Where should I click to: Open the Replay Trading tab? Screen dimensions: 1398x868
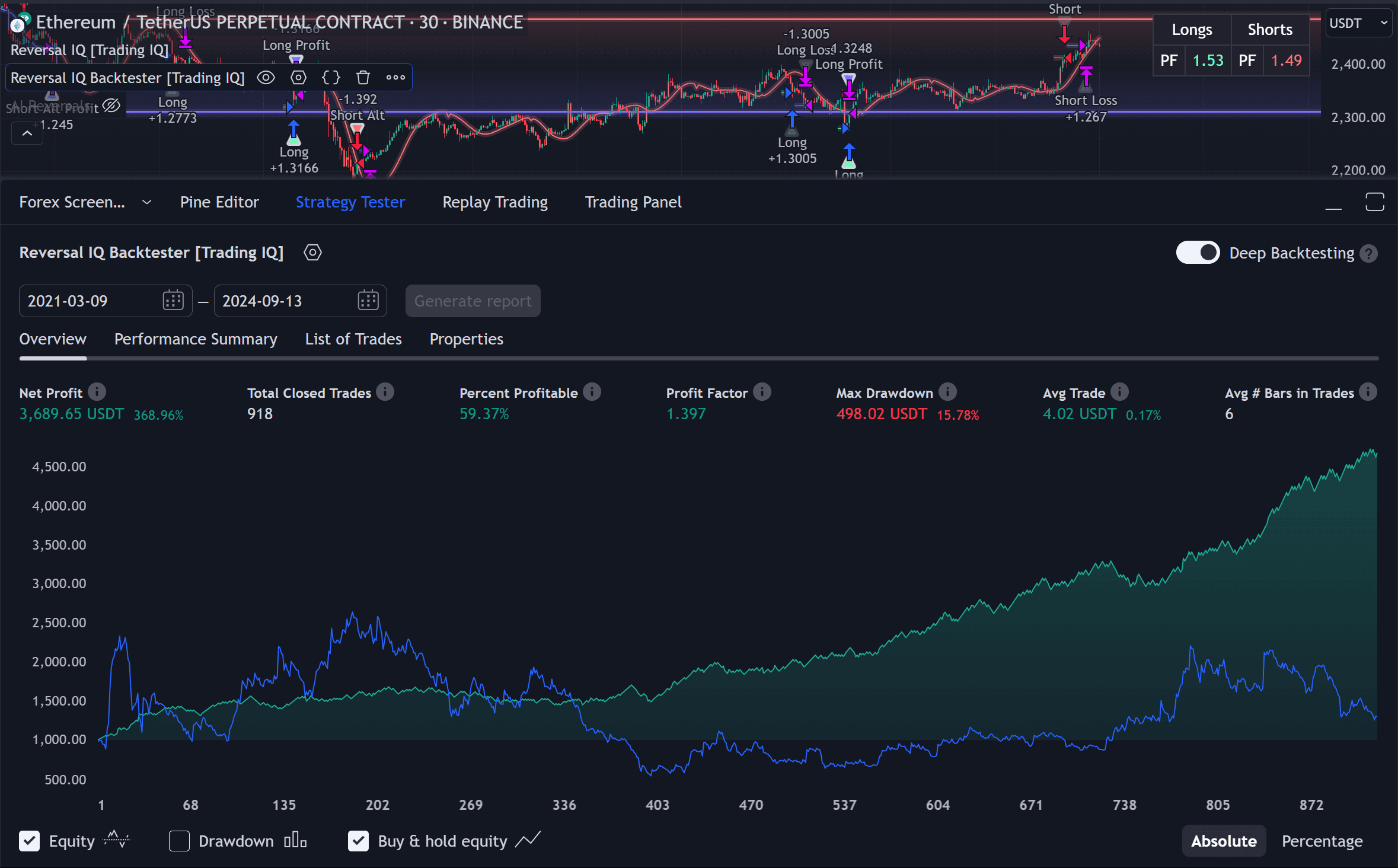tap(495, 202)
